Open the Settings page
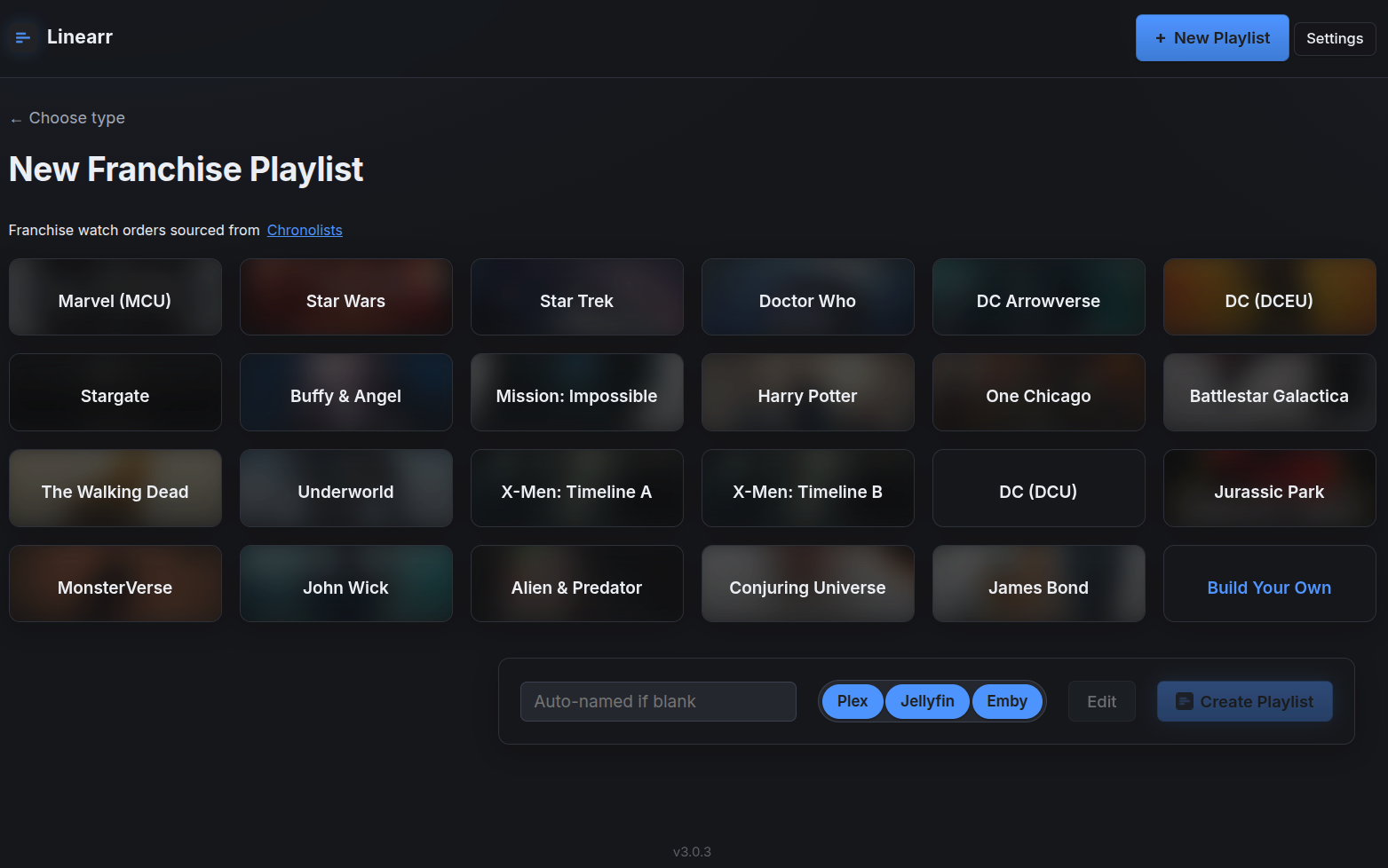The height and width of the screenshot is (868, 1388). (x=1335, y=39)
